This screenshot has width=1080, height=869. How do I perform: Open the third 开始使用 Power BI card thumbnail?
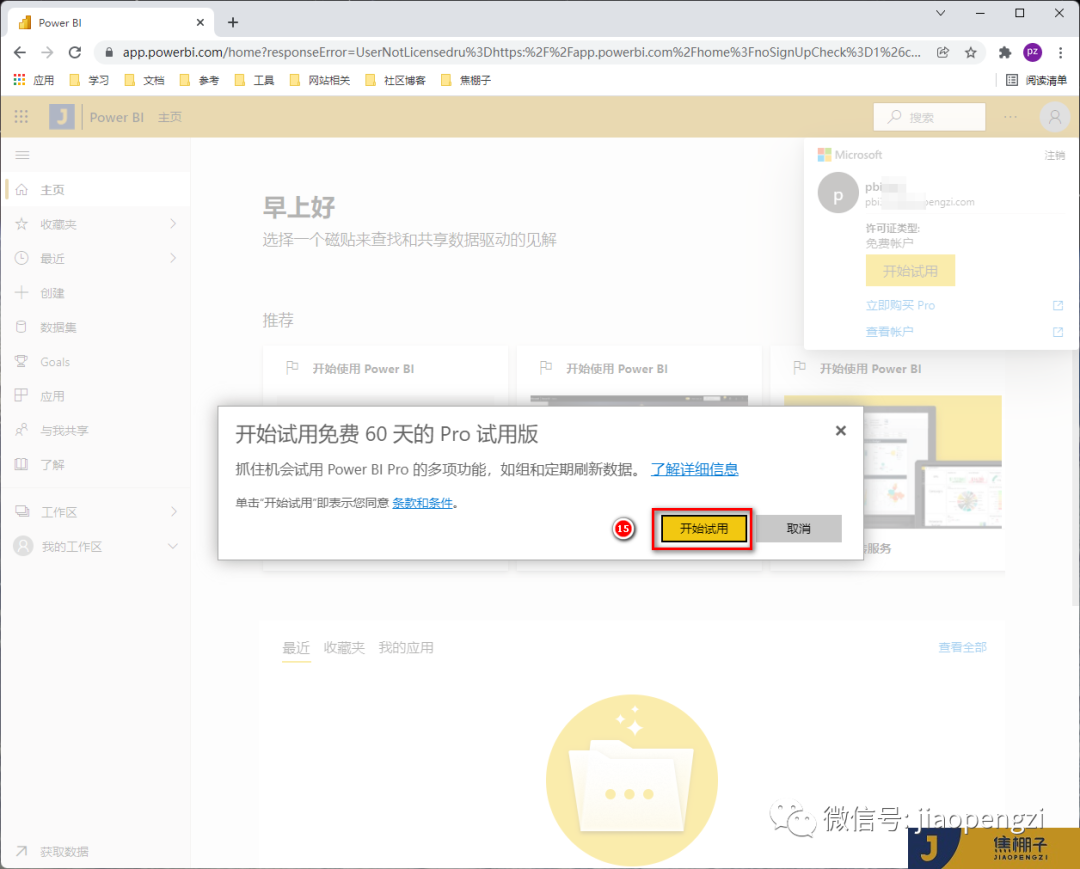(893, 461)
